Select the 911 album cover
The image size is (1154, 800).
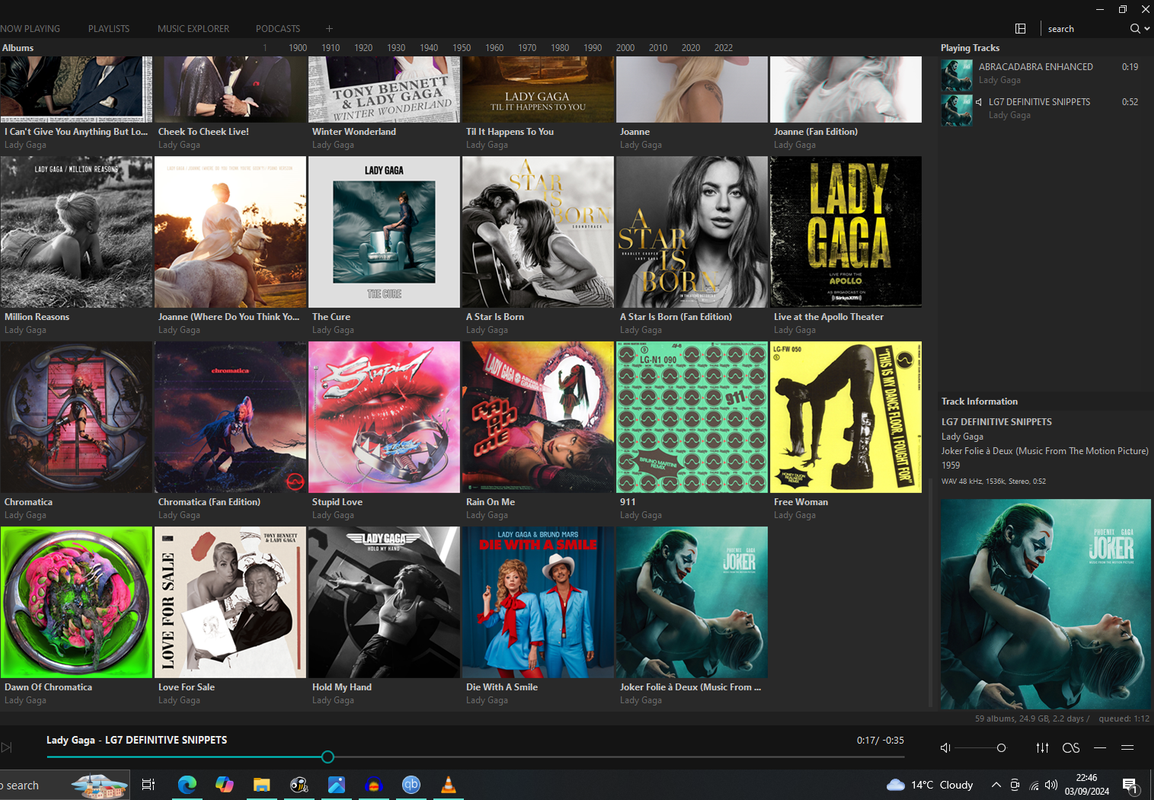pos(692,417)
